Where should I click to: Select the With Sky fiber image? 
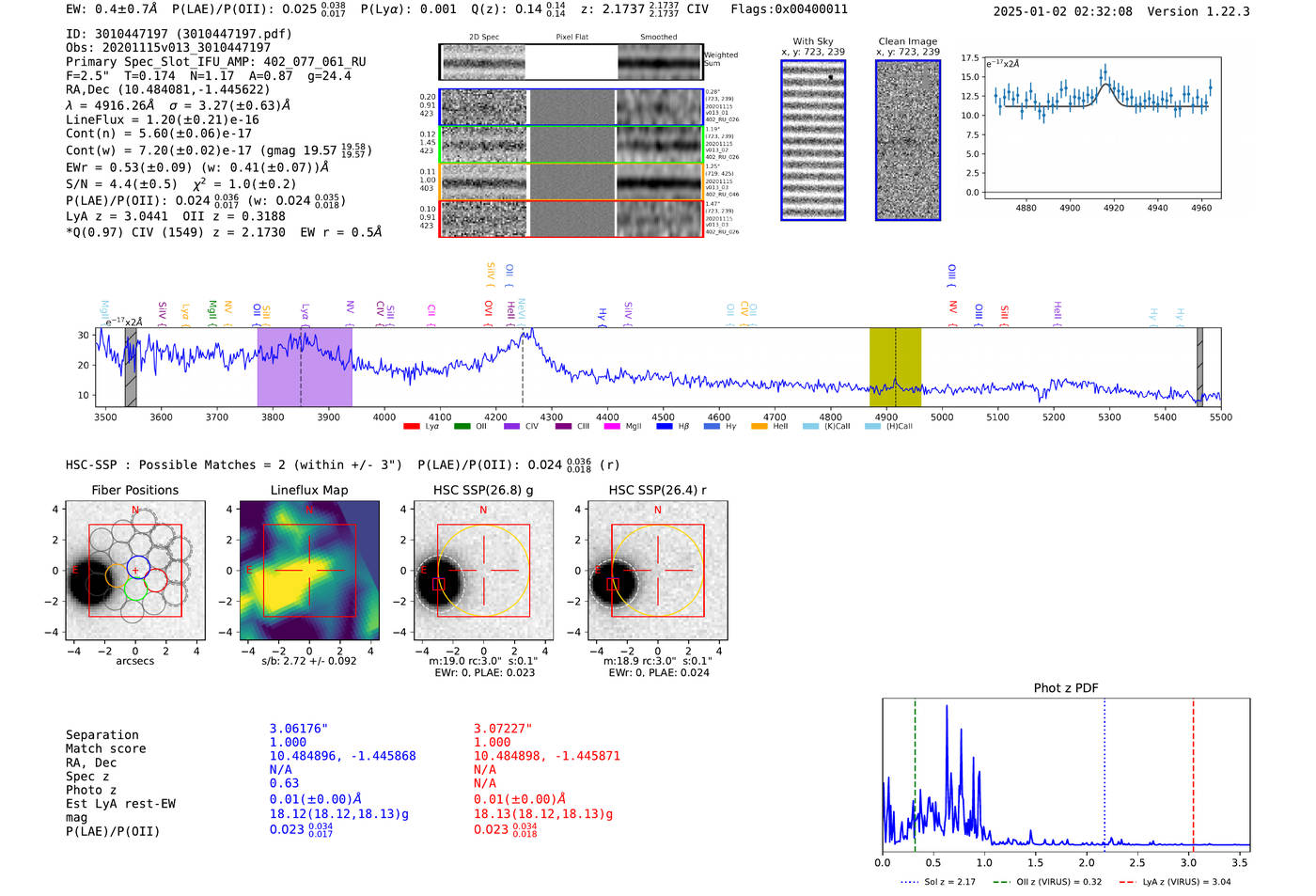(x=813, y=140)
